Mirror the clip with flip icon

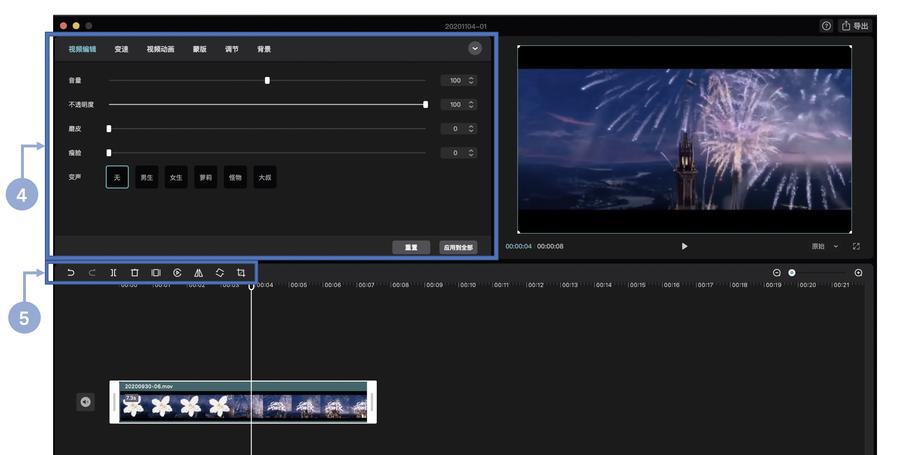click(x=199, y=273)
